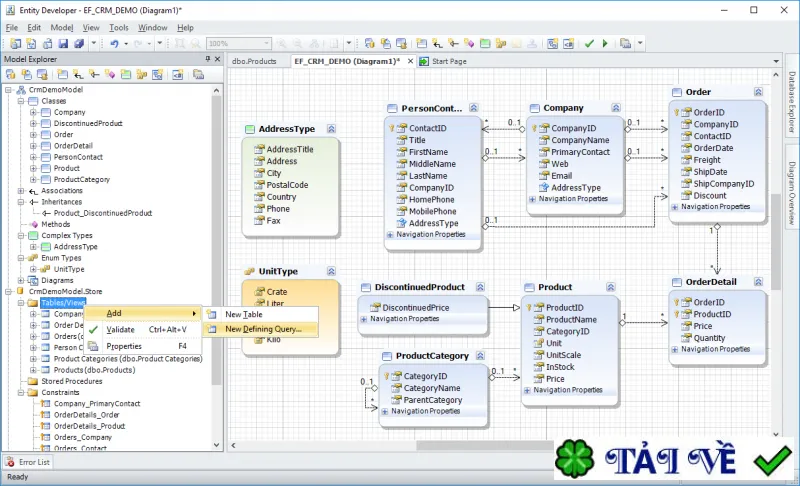800x486 pixels.
Task: Select Properties in the context menu
Action: click(143, 346)
